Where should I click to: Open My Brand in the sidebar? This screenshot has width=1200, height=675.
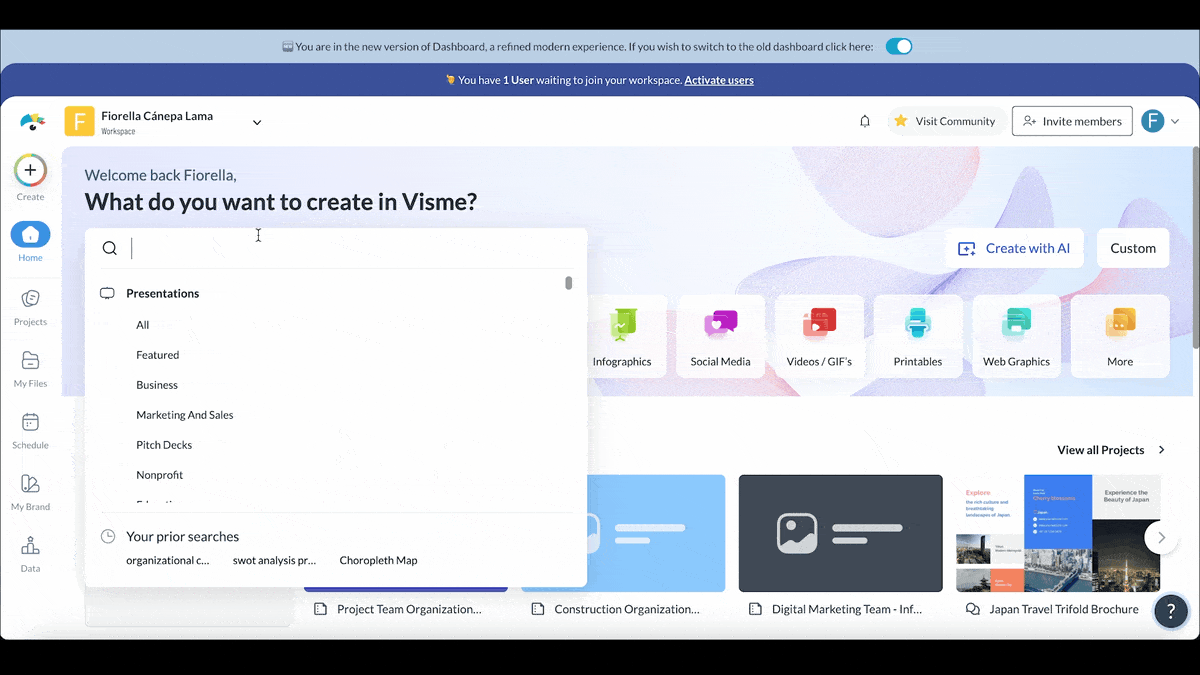(30, 485)
